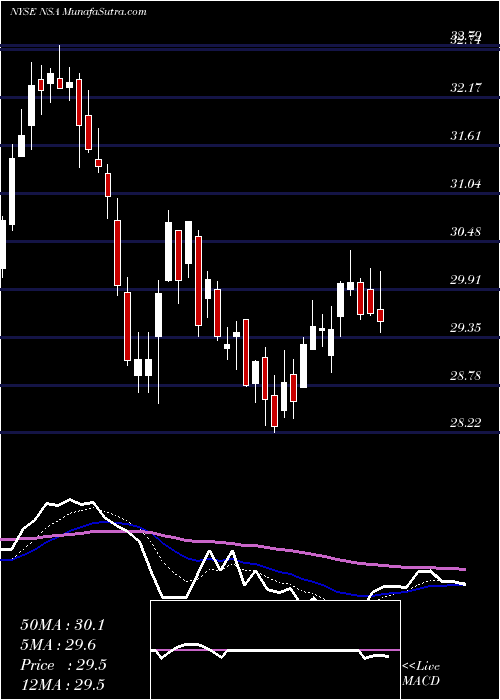
Task: Click the 29.91 price level label
Action: coord(466,280)
